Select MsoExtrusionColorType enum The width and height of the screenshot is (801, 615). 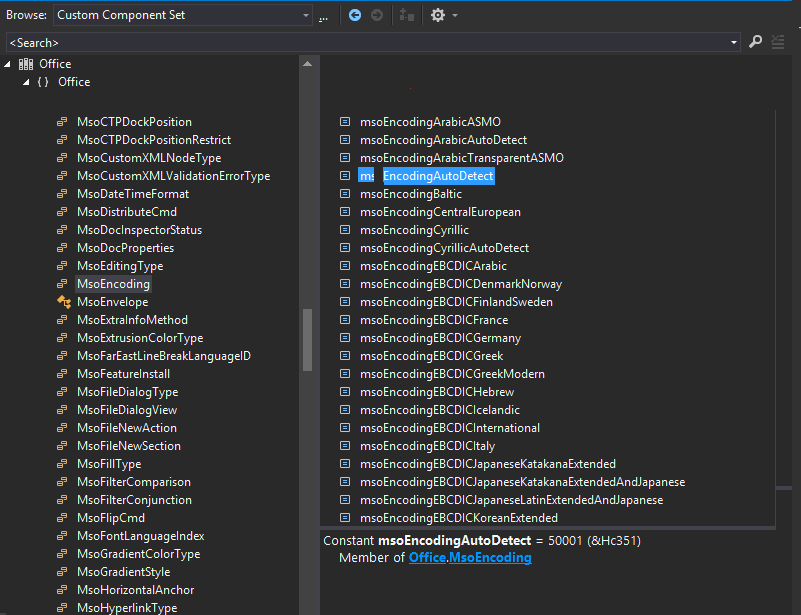point(140,338)
